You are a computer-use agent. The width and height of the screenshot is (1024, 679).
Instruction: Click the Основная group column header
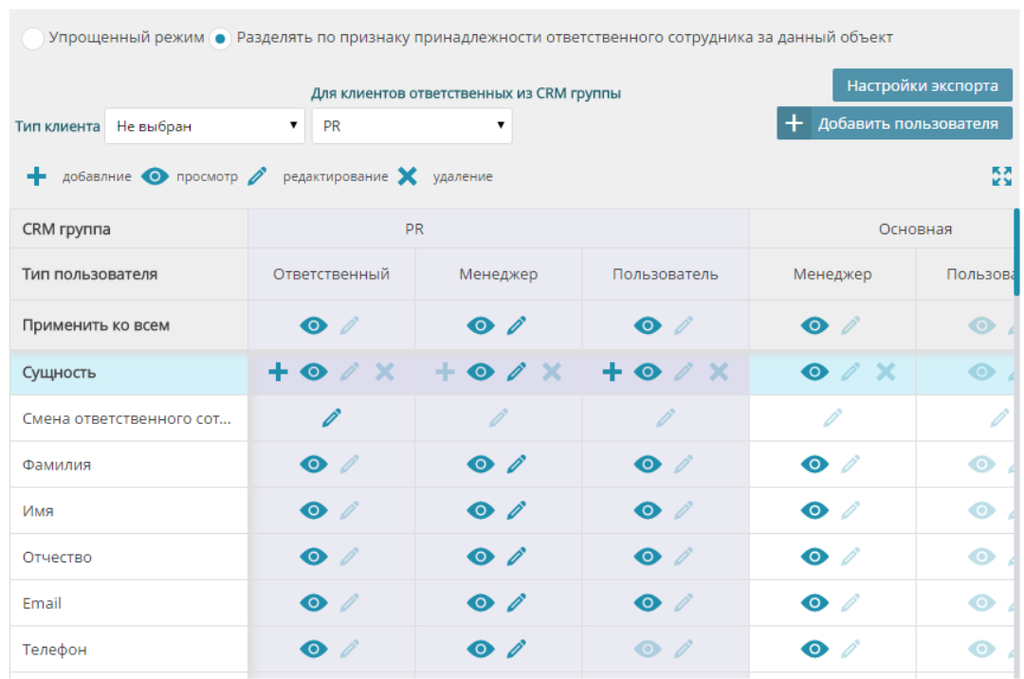point(914,229)
